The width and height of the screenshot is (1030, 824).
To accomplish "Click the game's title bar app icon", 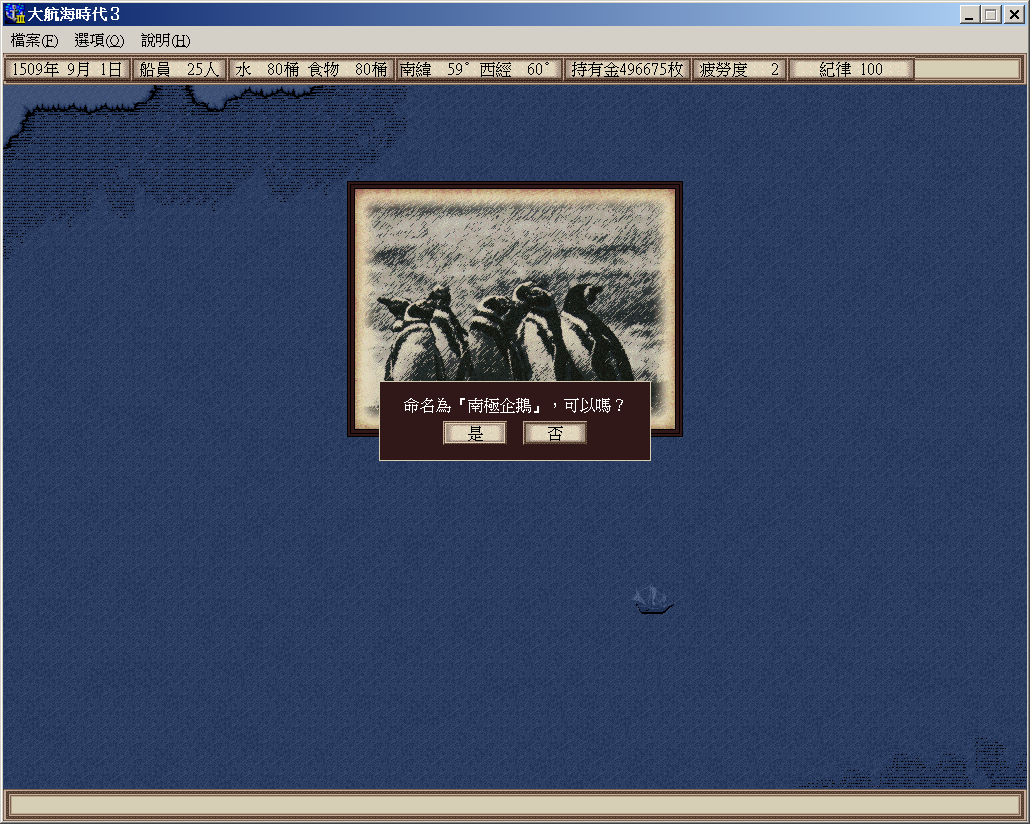I will point(14,15).
